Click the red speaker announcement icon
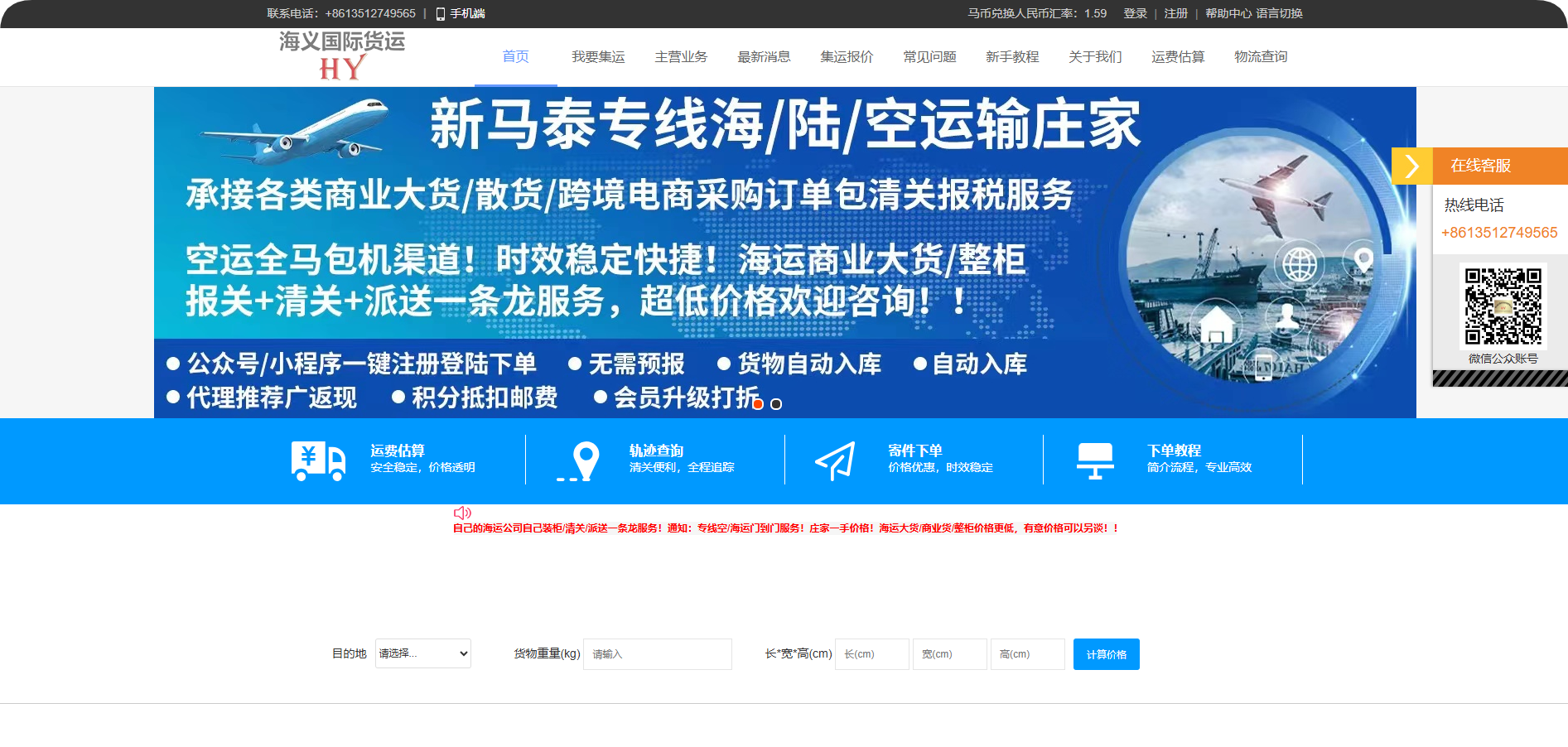 coord(462,513)
